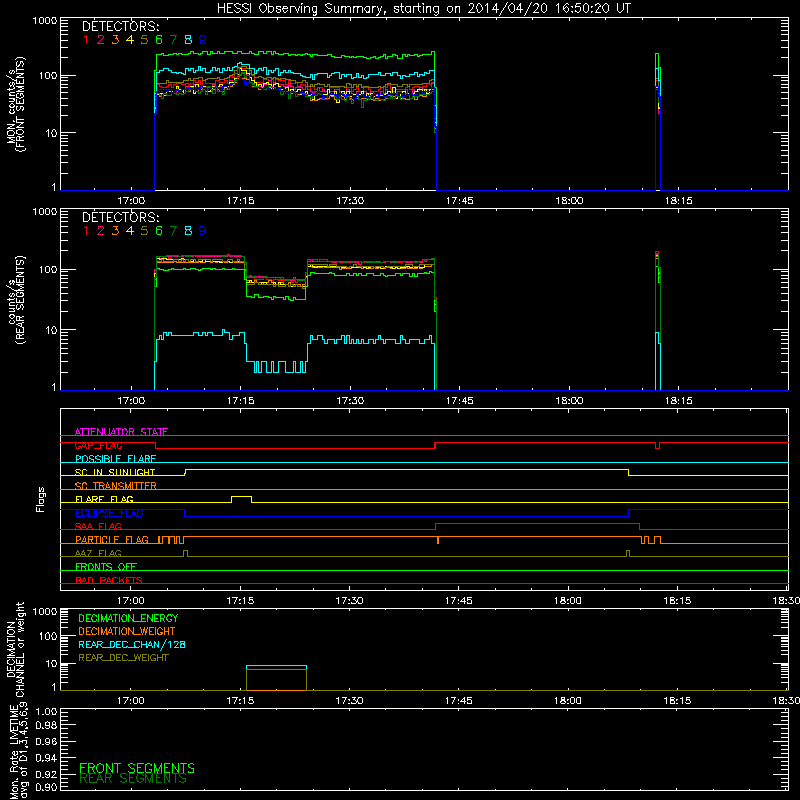Click the SAA_FLAG label

tap(98, 526)
